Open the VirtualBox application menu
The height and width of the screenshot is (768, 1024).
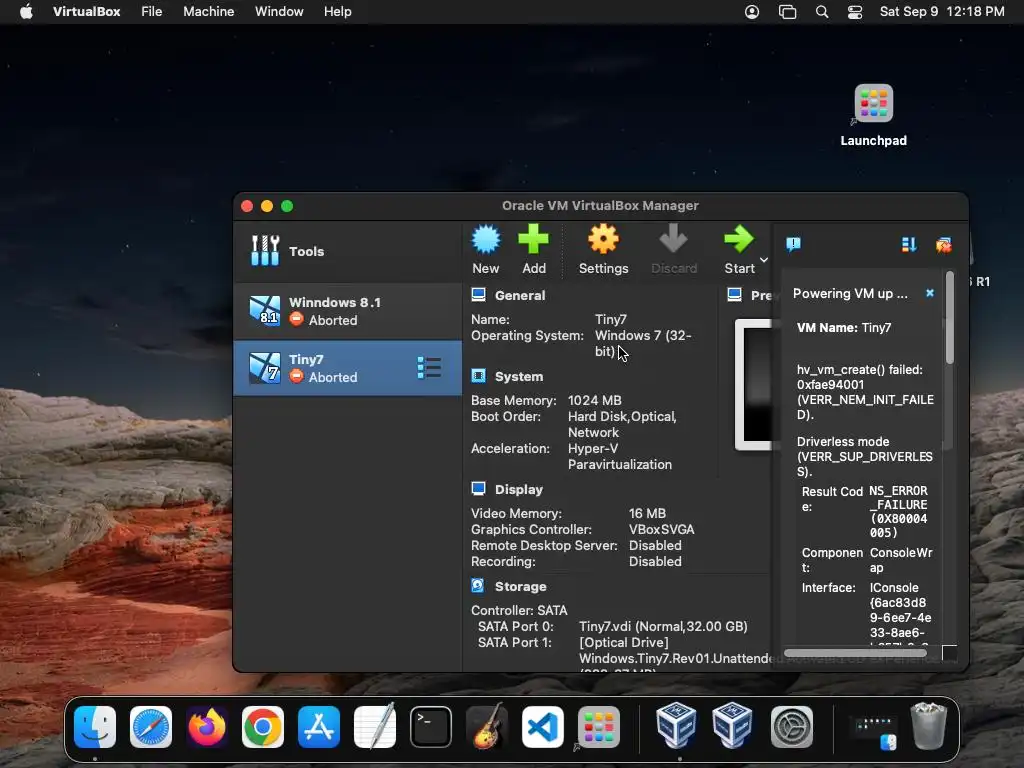[x=86, y=12]
